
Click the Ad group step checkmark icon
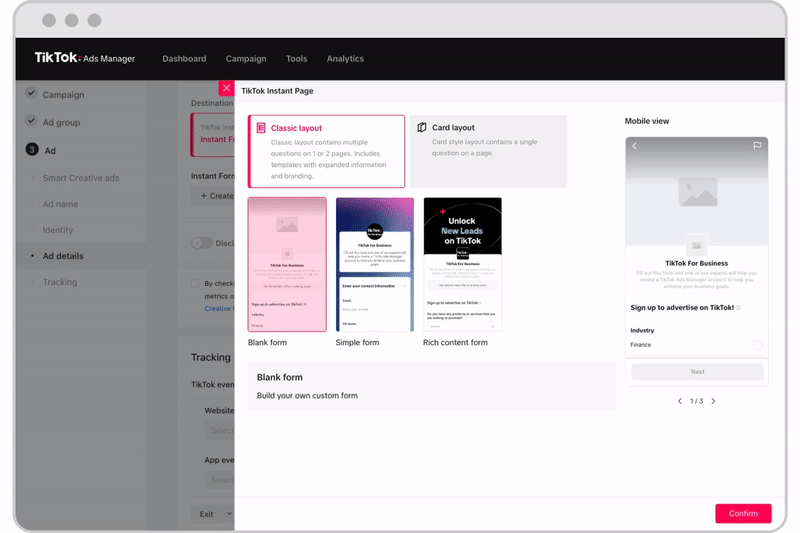(x=32, y=122)
